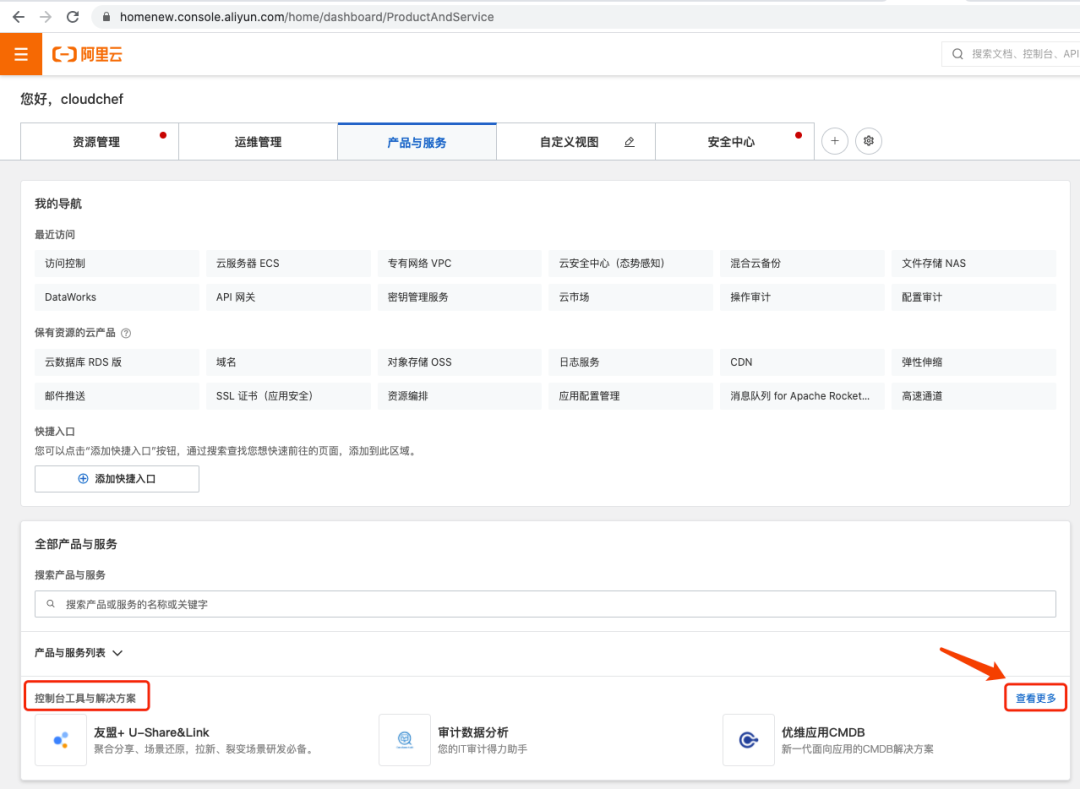Open 对象存储 OSS
Image resolution: width=1080 pixels, height=789 pixels.
(x=459, y=361)
